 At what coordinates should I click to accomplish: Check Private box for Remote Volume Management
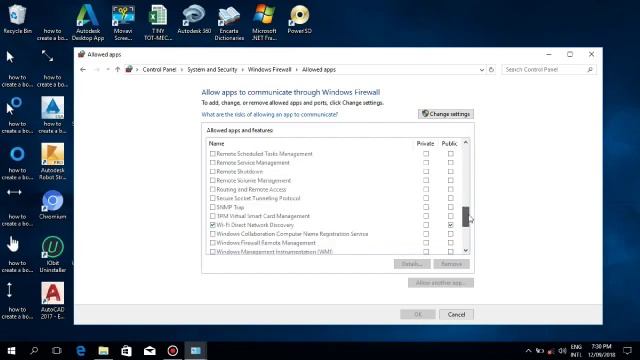coord(426,180)
